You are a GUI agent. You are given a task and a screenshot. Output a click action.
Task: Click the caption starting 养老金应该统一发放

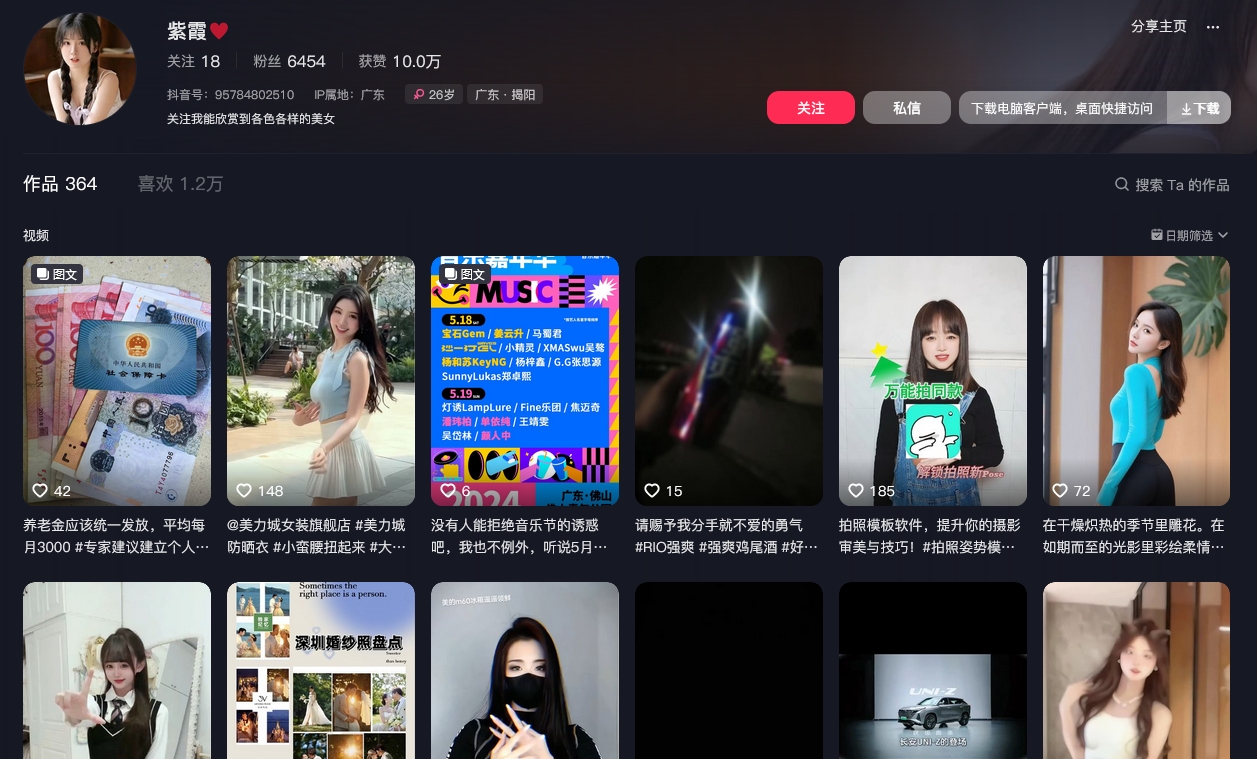pos(117,536)
